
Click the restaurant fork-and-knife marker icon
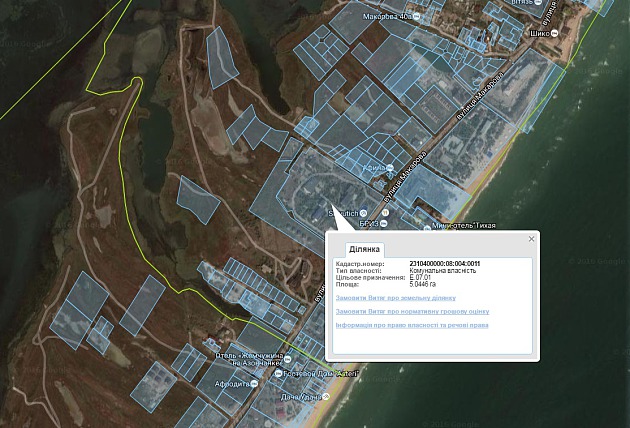click(x=386, y=213)
